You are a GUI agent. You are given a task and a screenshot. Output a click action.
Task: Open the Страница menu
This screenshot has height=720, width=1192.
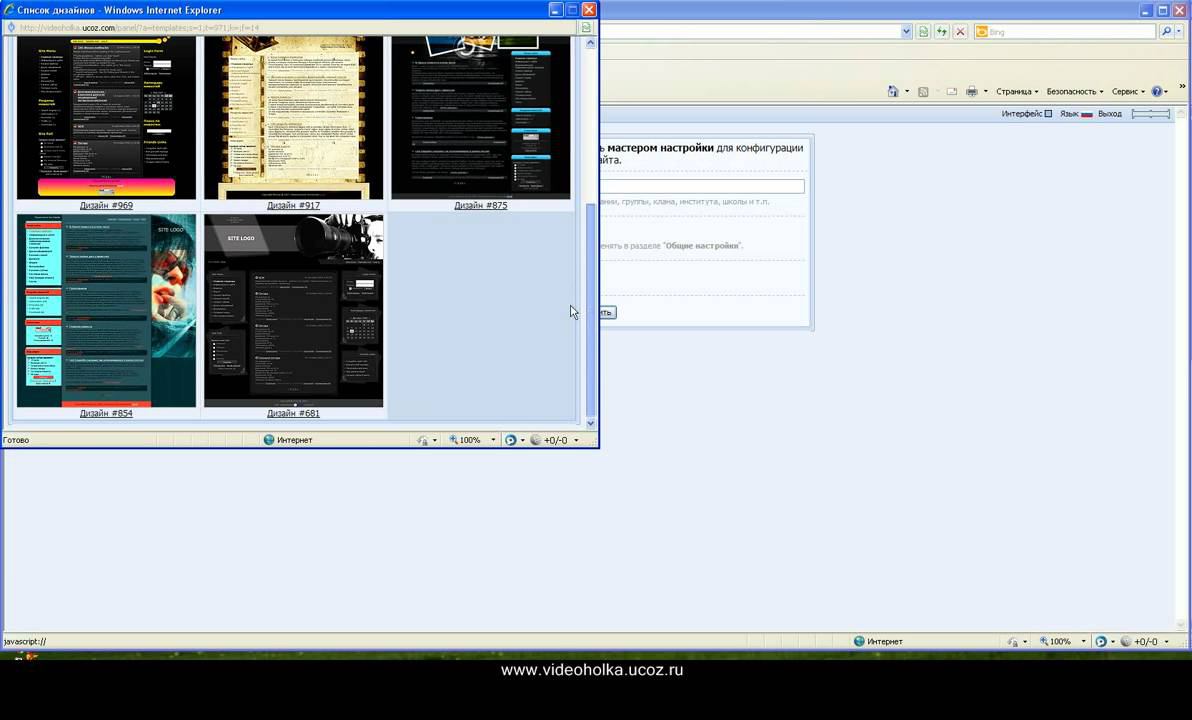pyautogui.click(x=1017, y=91)
